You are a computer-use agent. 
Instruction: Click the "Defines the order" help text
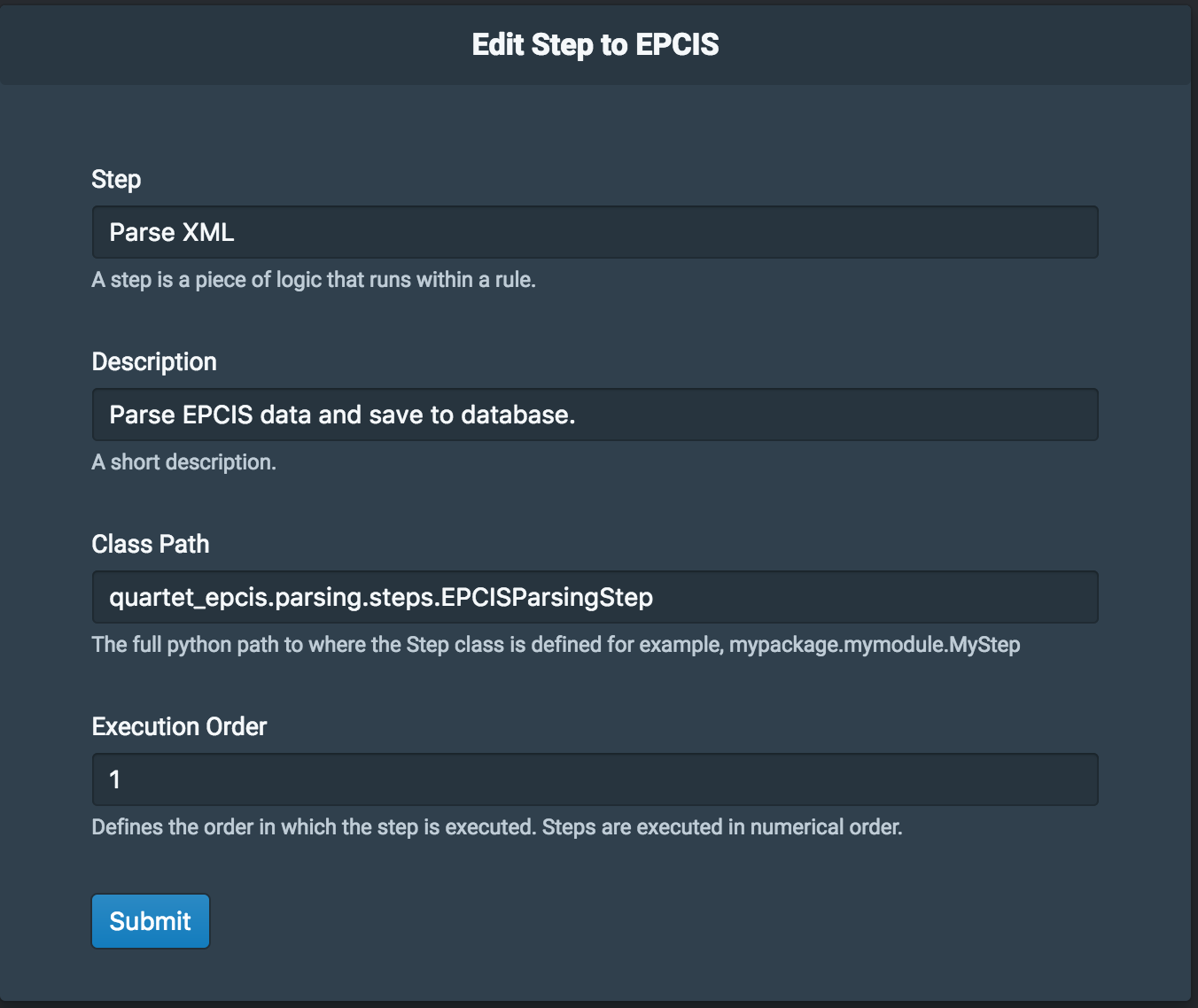497,827
